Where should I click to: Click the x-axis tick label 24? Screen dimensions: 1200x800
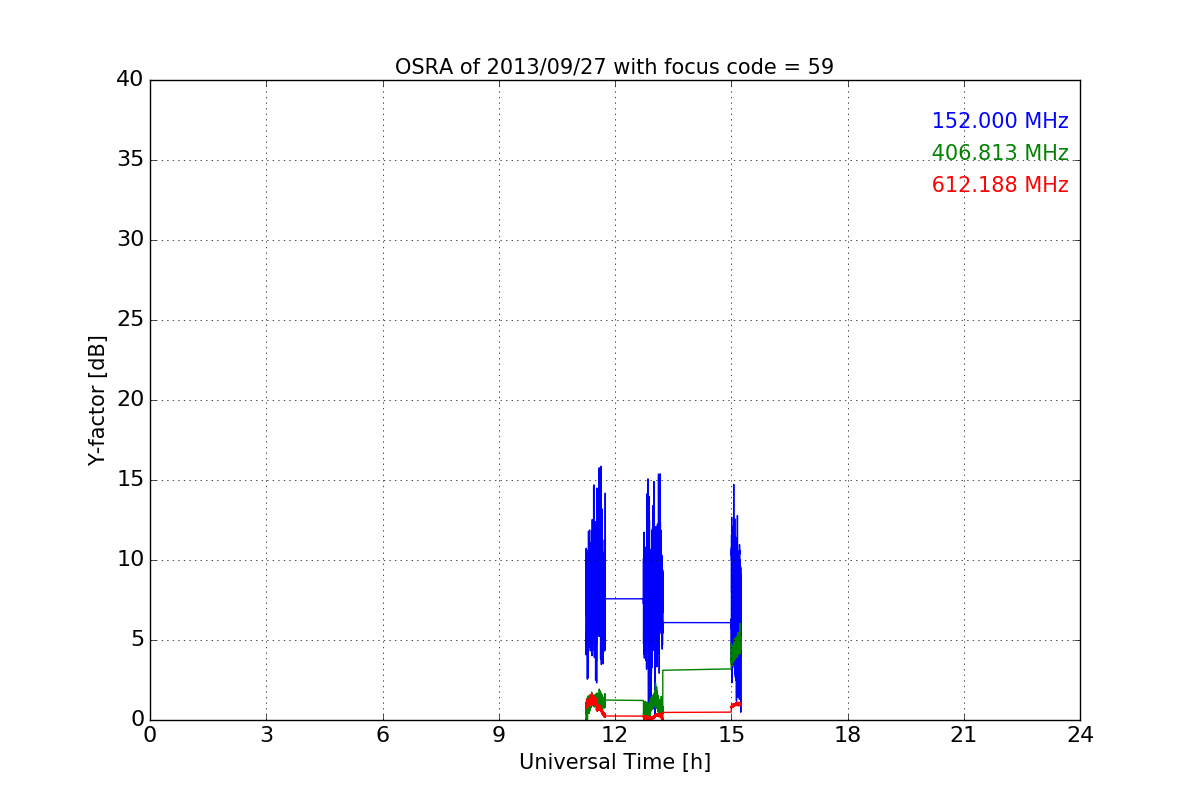pos(1080,735)
